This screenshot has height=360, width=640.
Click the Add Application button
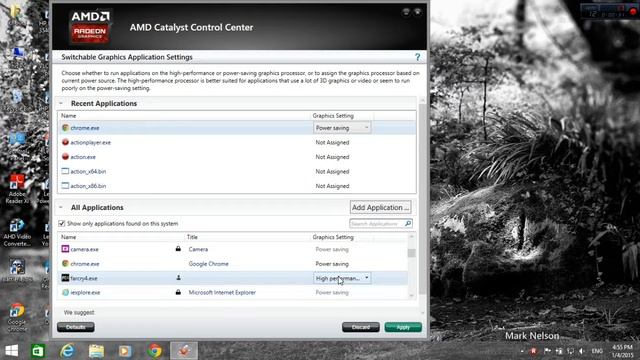[x=380, y=207]
